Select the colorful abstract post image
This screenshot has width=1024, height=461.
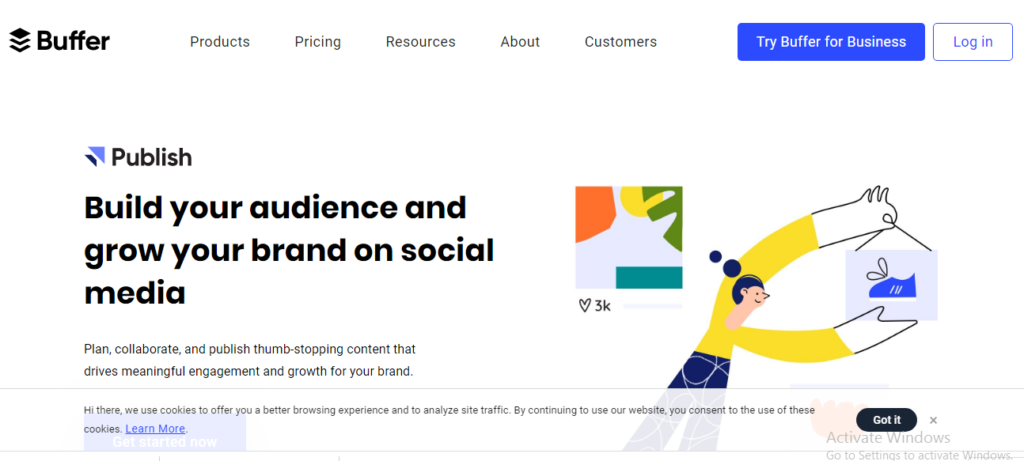629,237
